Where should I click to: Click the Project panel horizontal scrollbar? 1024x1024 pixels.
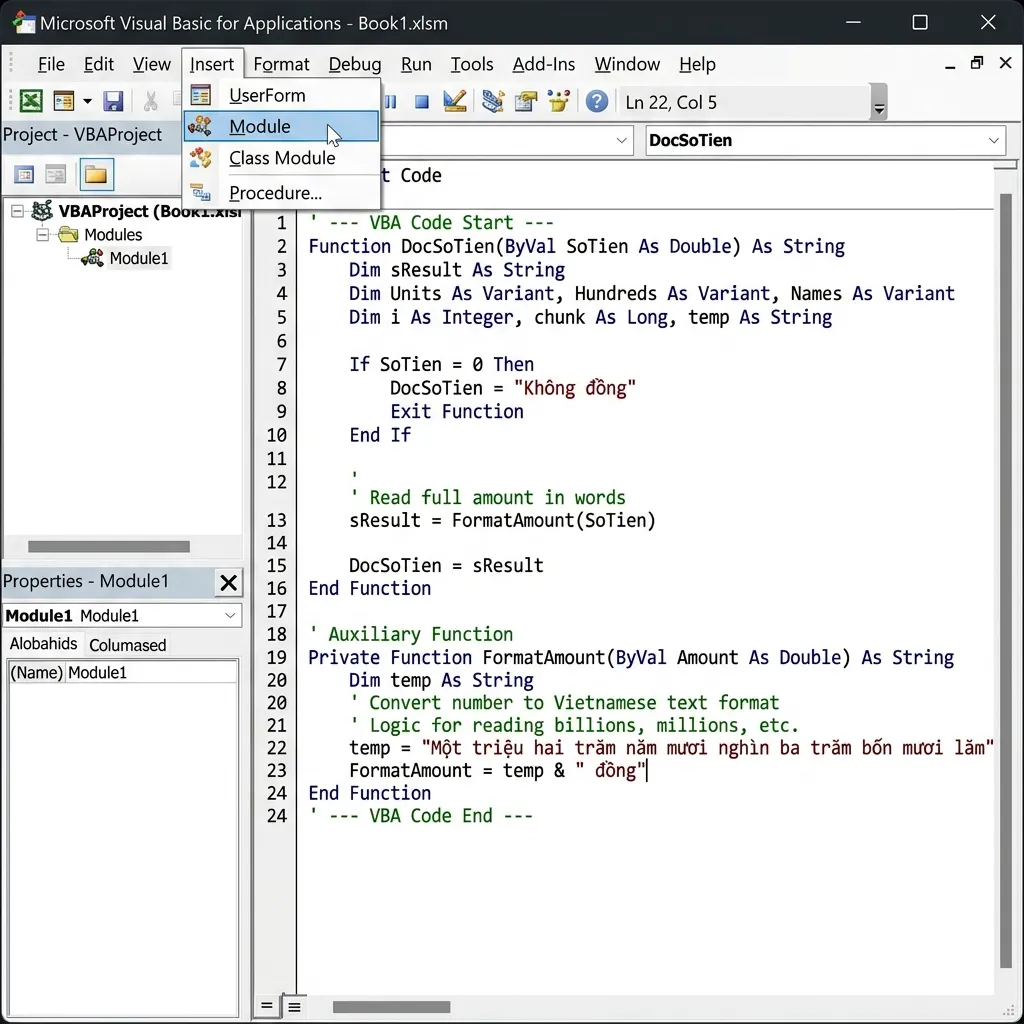click(x=109, y=546)
